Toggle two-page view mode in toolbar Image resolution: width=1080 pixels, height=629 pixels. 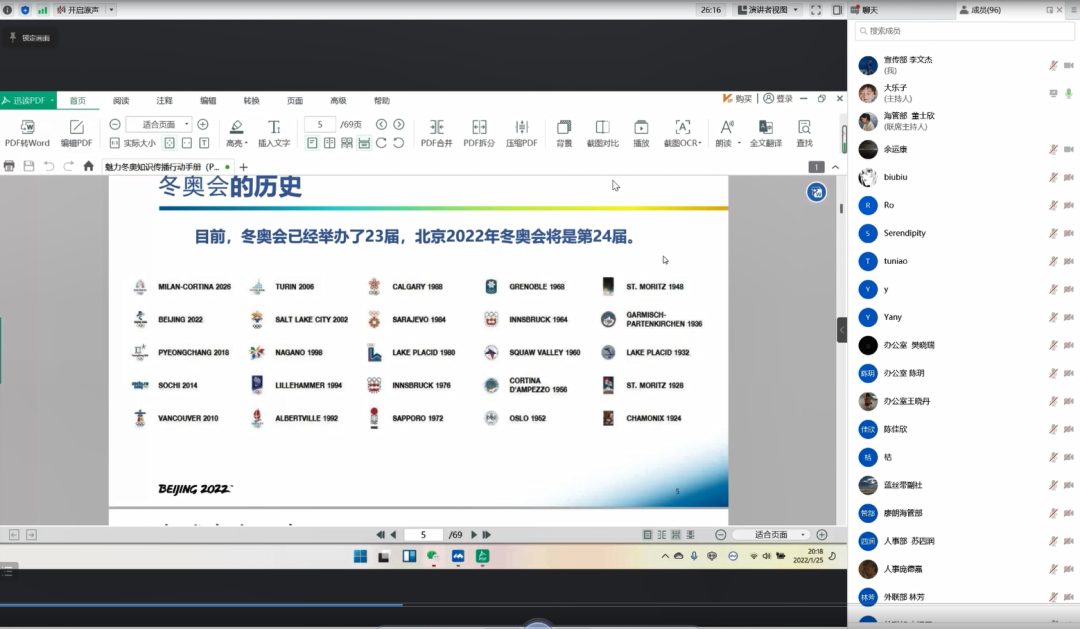pyautogui.click(x=330, y=143)
